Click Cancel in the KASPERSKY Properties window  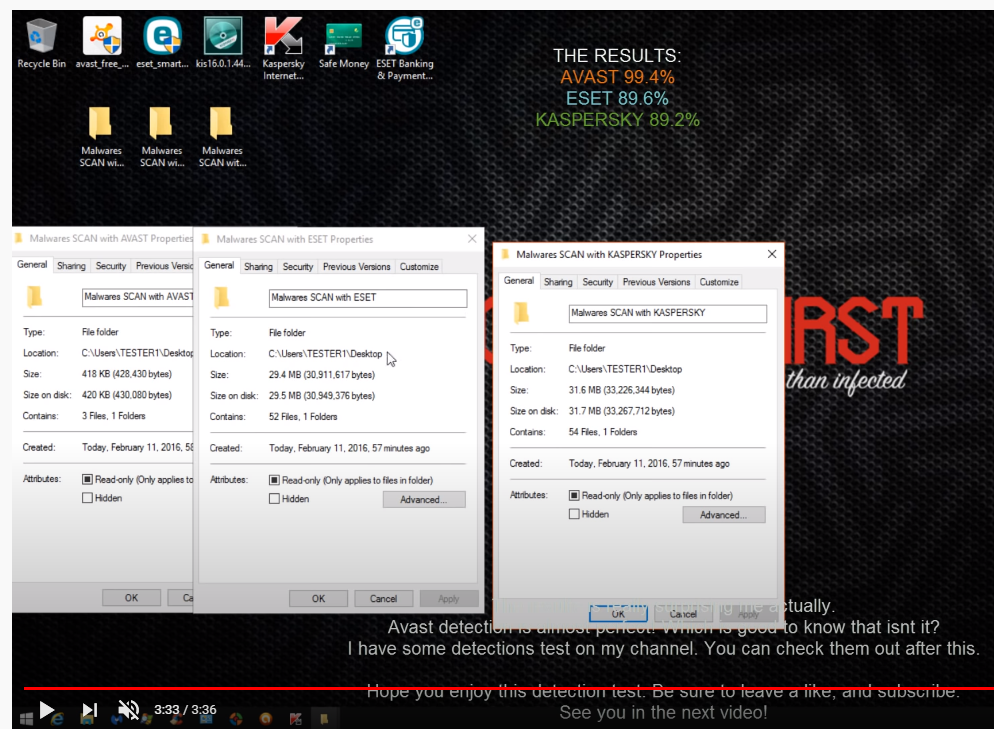point(683,614)
